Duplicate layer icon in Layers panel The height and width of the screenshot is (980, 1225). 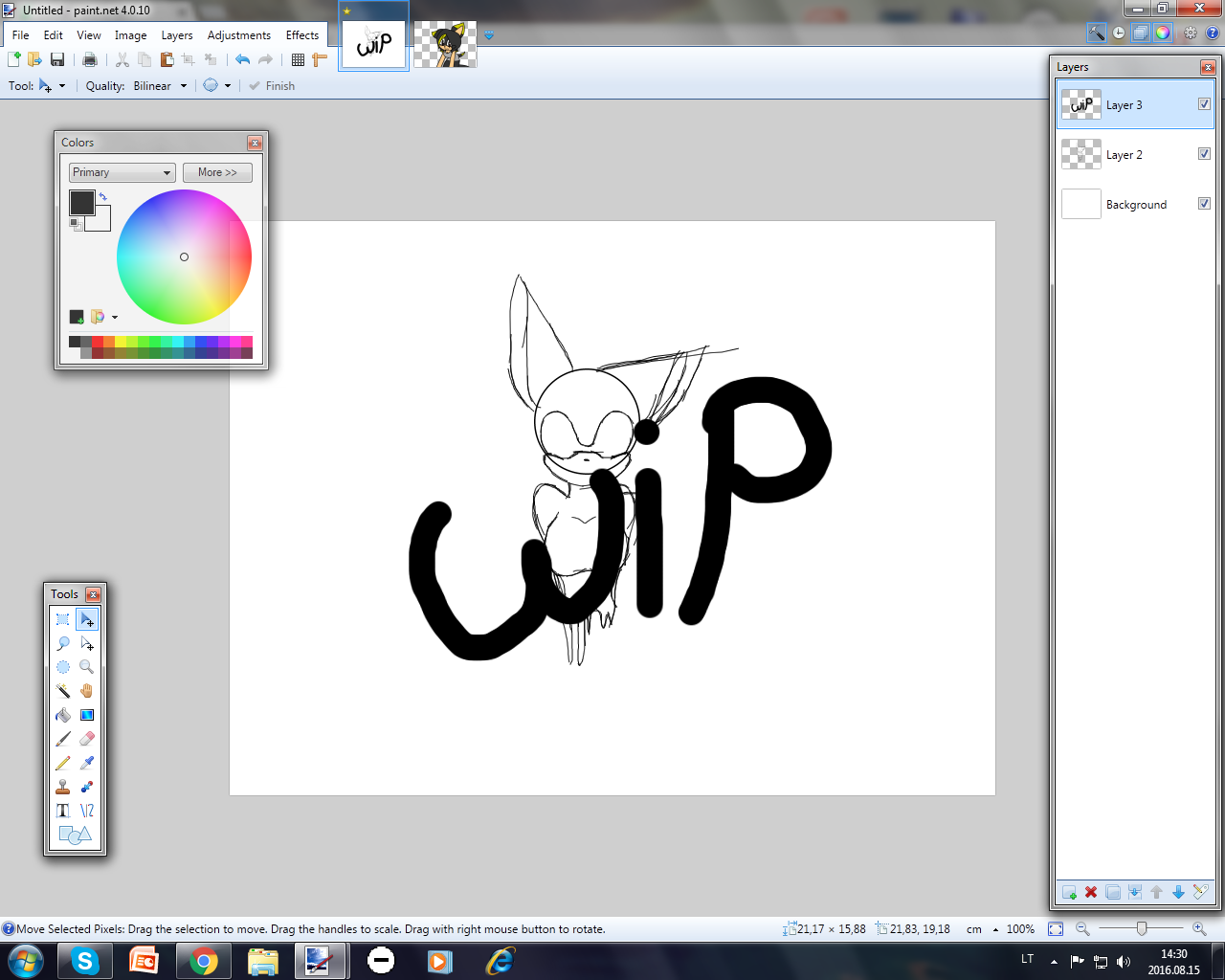[1113, 892]
